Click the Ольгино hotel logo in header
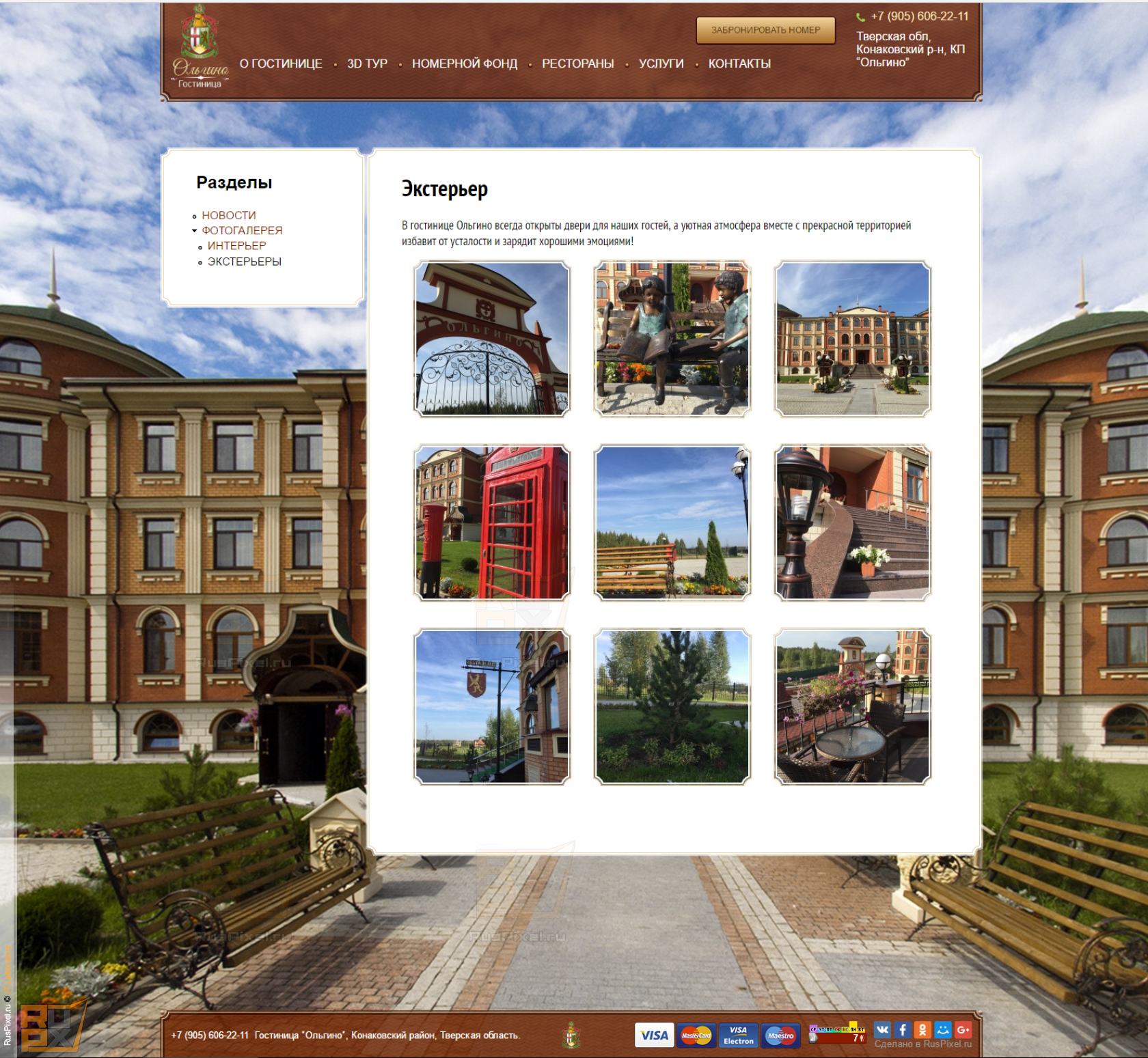 [x=200, y=46]
